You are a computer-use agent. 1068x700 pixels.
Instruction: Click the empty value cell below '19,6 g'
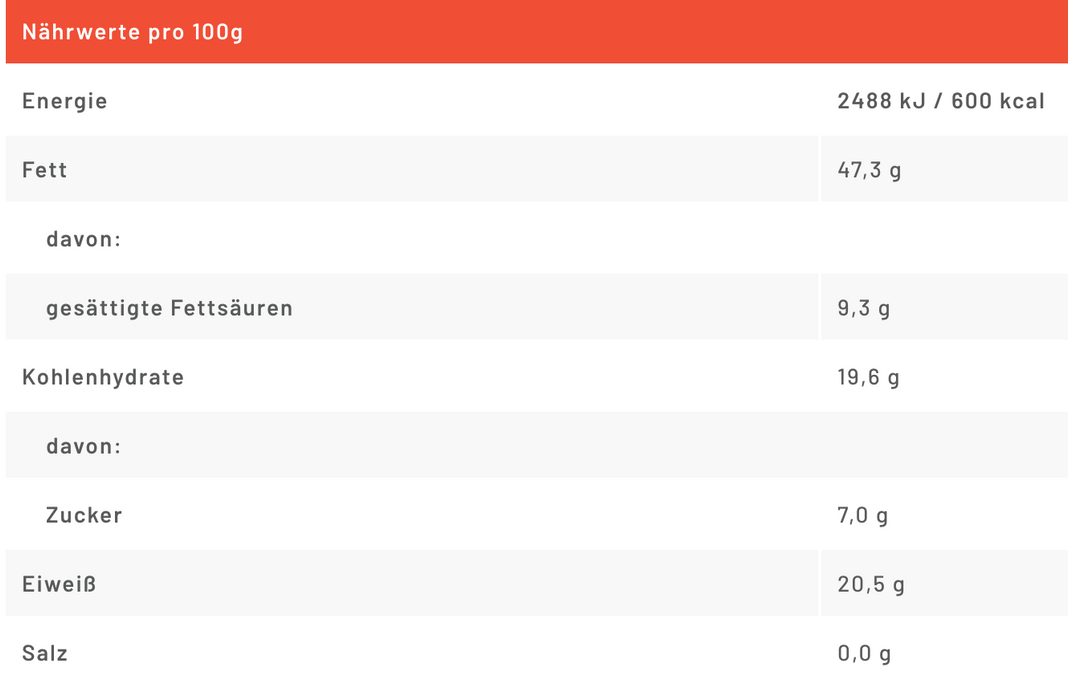click(943, 446)
